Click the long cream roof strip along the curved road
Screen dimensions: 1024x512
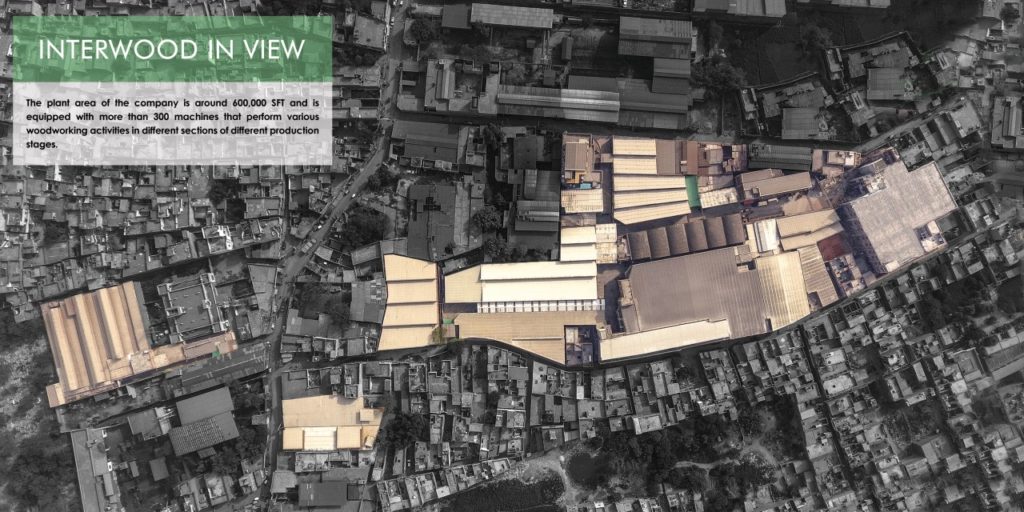(x=663, y=340)
